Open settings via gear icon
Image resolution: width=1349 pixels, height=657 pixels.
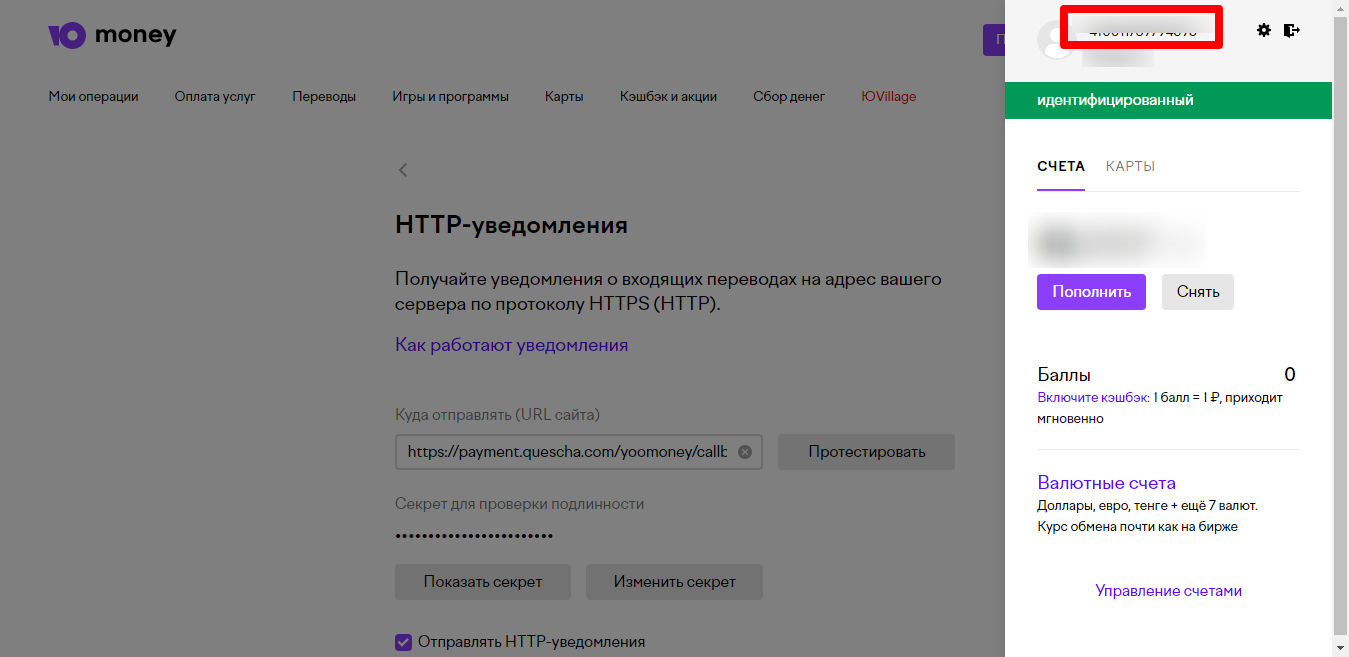click(x=1264, y=30)
